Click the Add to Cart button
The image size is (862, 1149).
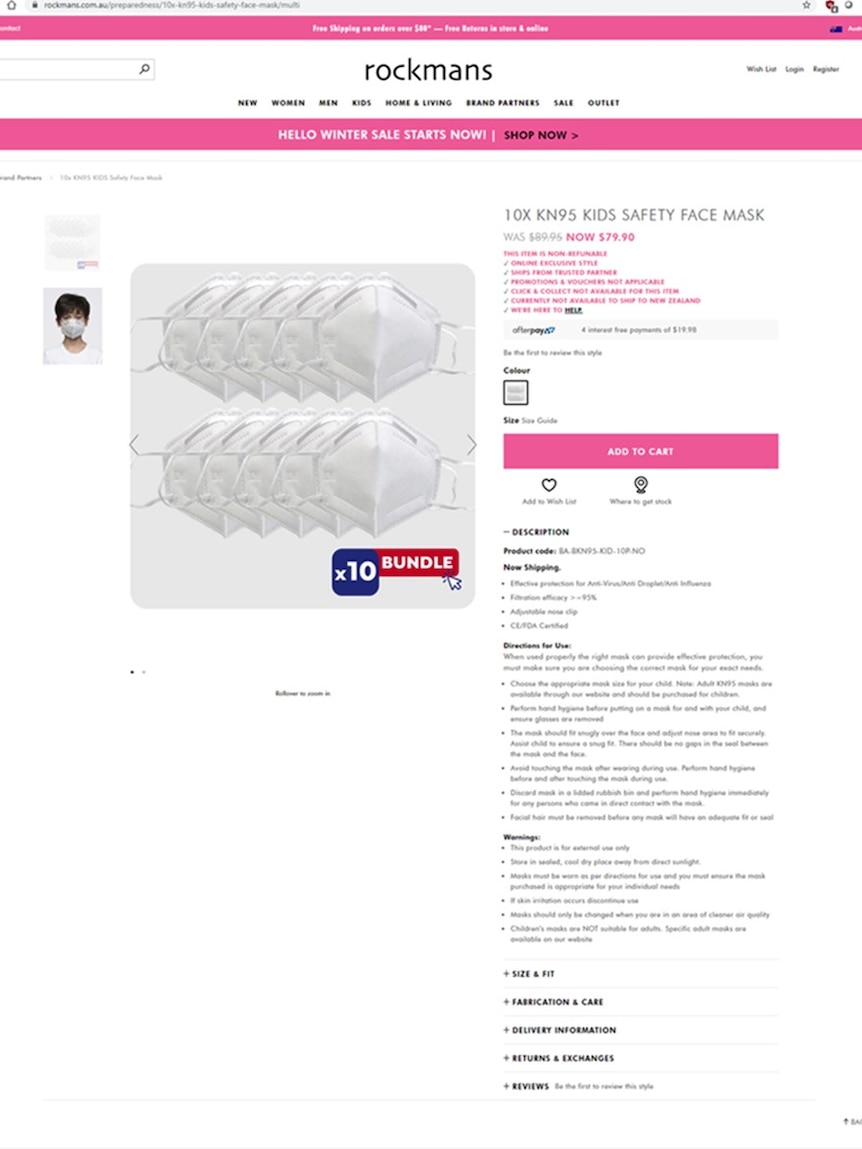(x=641, y=451)
